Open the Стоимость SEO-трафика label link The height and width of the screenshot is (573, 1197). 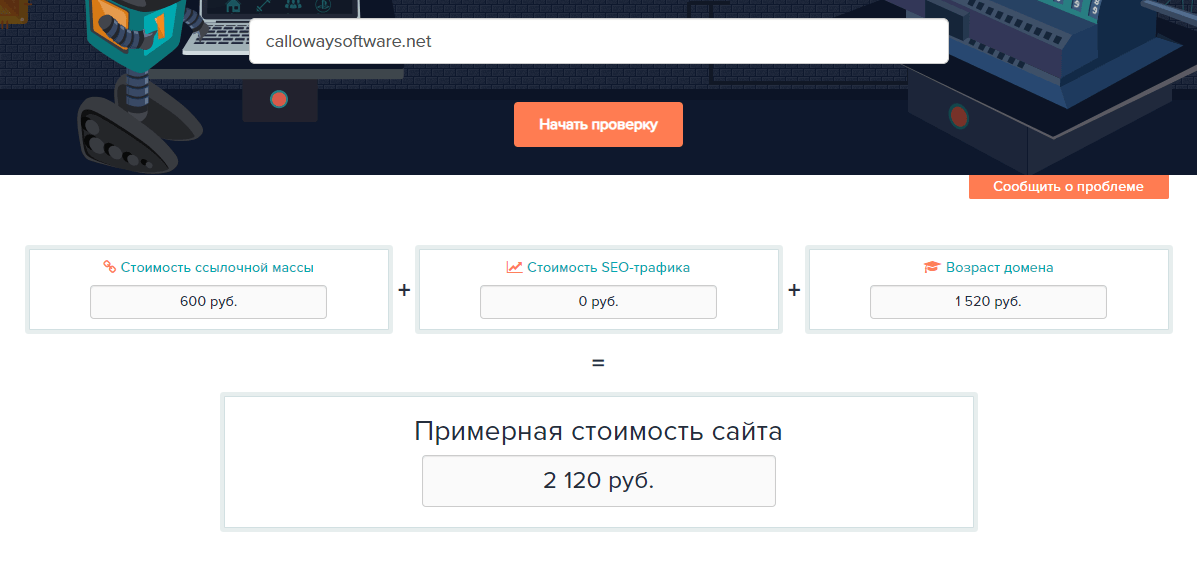pyautogui.click(x=608, y=267)
